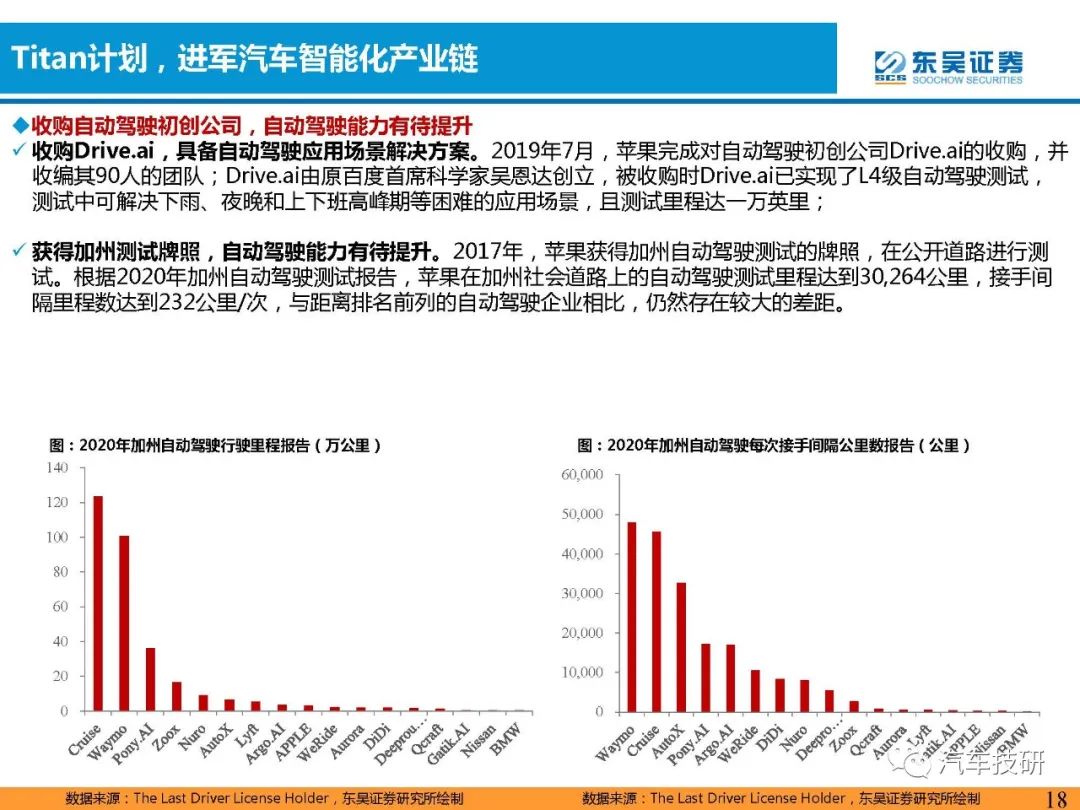
Task: Click the Nuro bar in the mileage chart
Action: [x=202, y=703]
